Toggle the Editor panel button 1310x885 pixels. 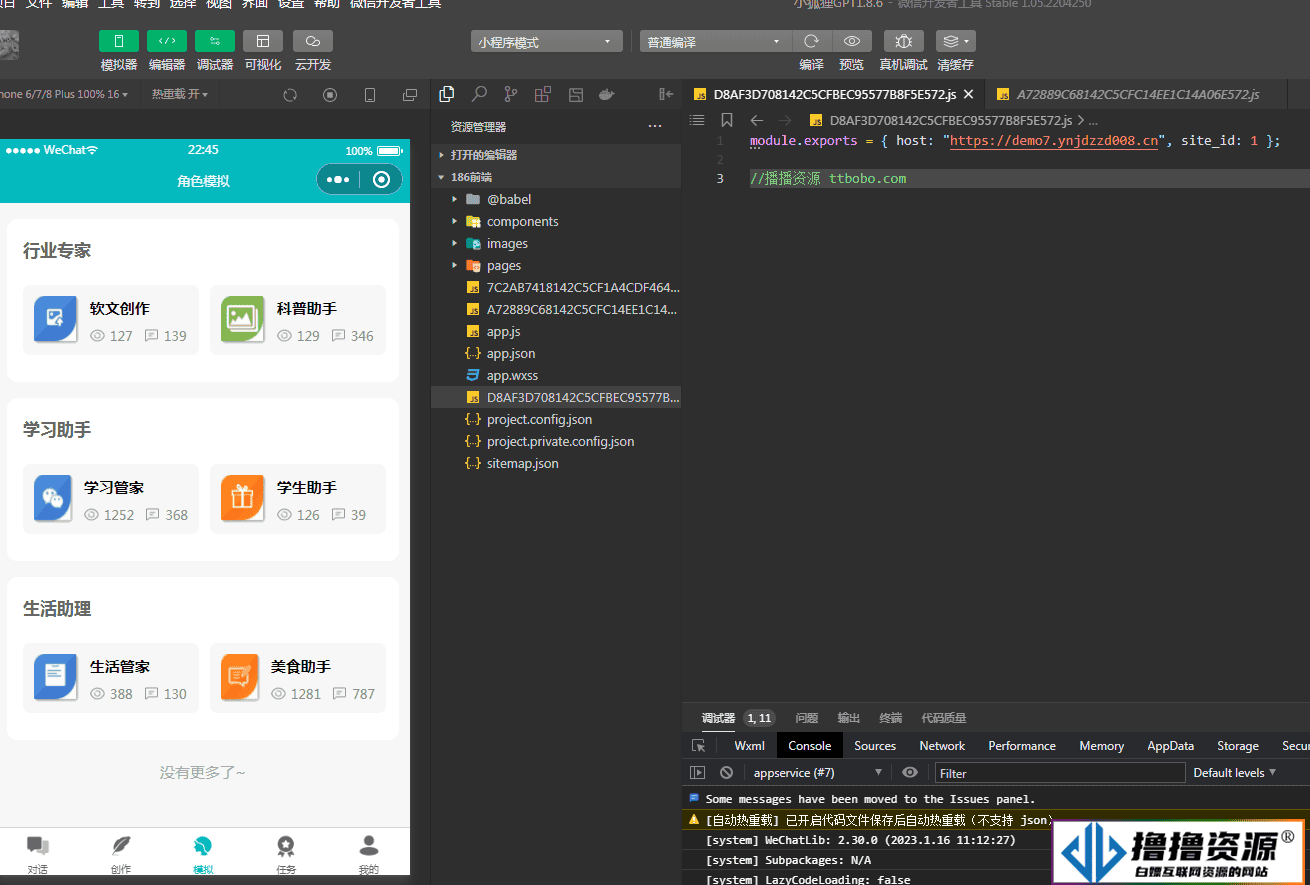[167, 41]
